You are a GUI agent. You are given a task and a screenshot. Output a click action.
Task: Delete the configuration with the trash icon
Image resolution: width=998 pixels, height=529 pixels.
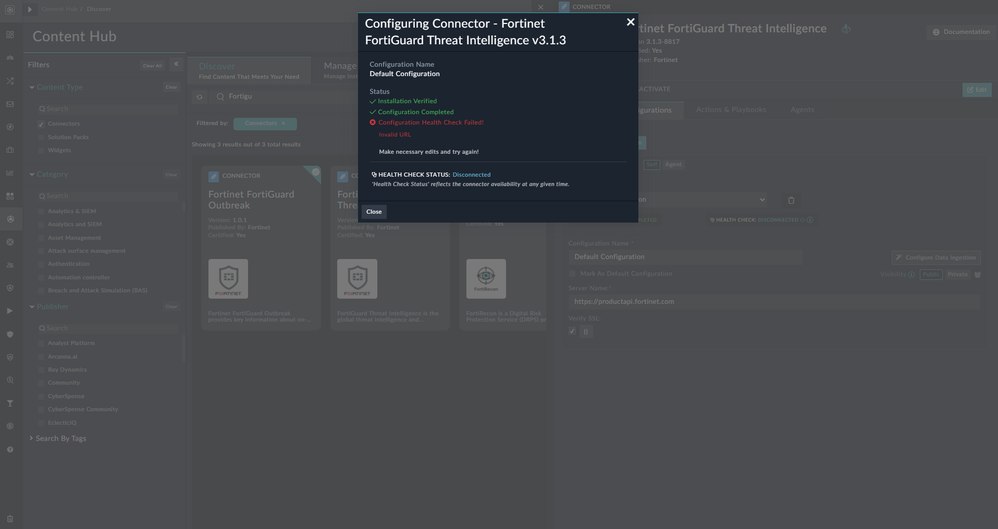pos(791,200)
